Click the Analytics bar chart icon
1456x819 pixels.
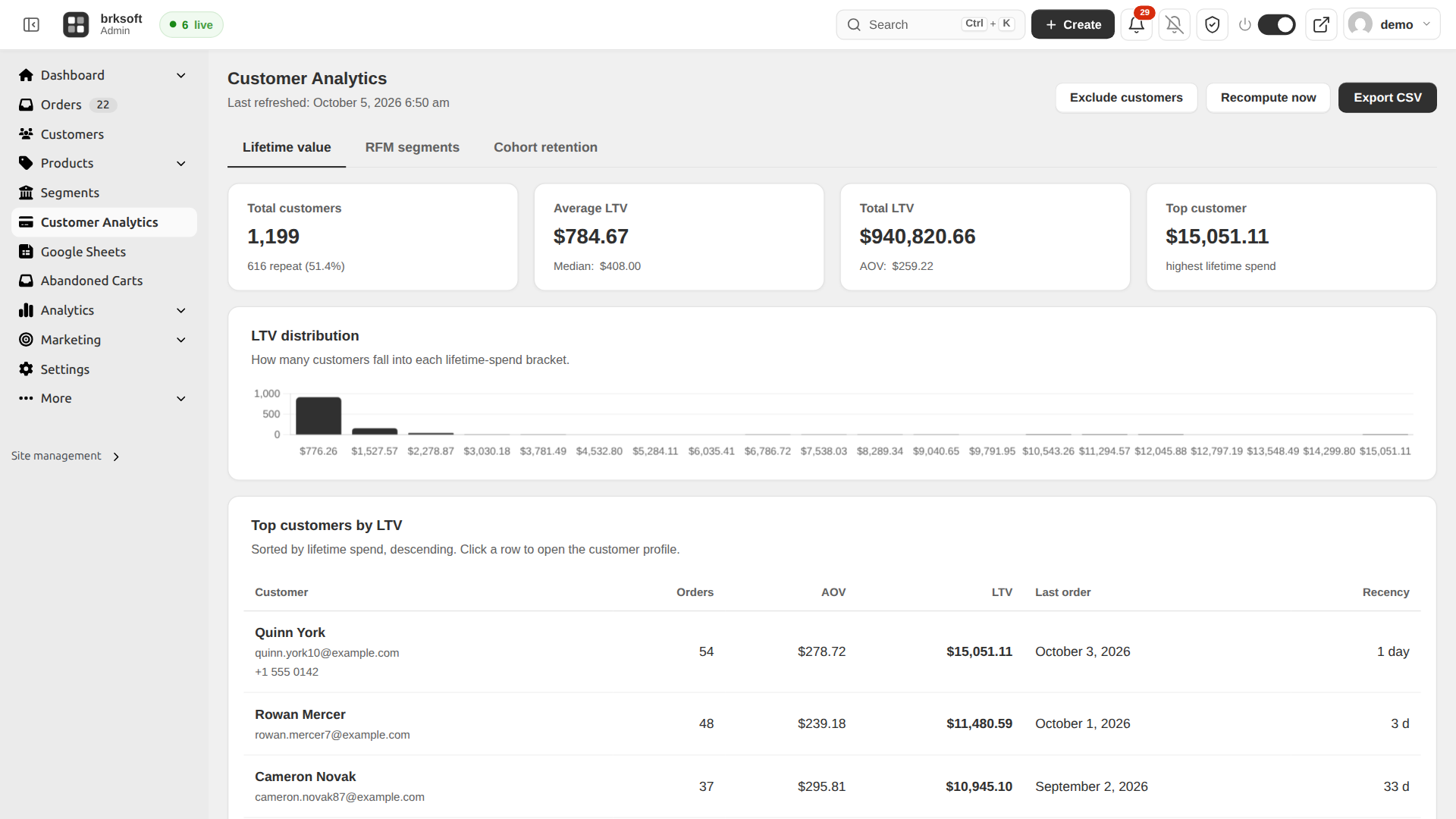click(26, 310)
